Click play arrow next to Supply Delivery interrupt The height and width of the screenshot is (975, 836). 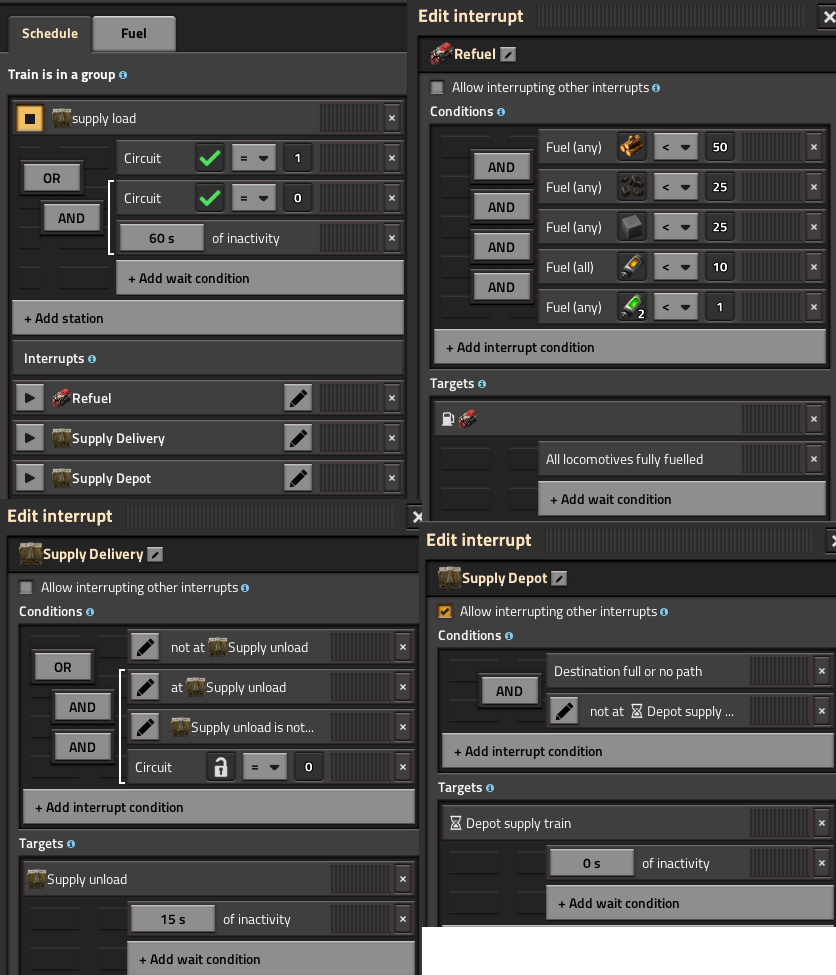pos(30,438)
